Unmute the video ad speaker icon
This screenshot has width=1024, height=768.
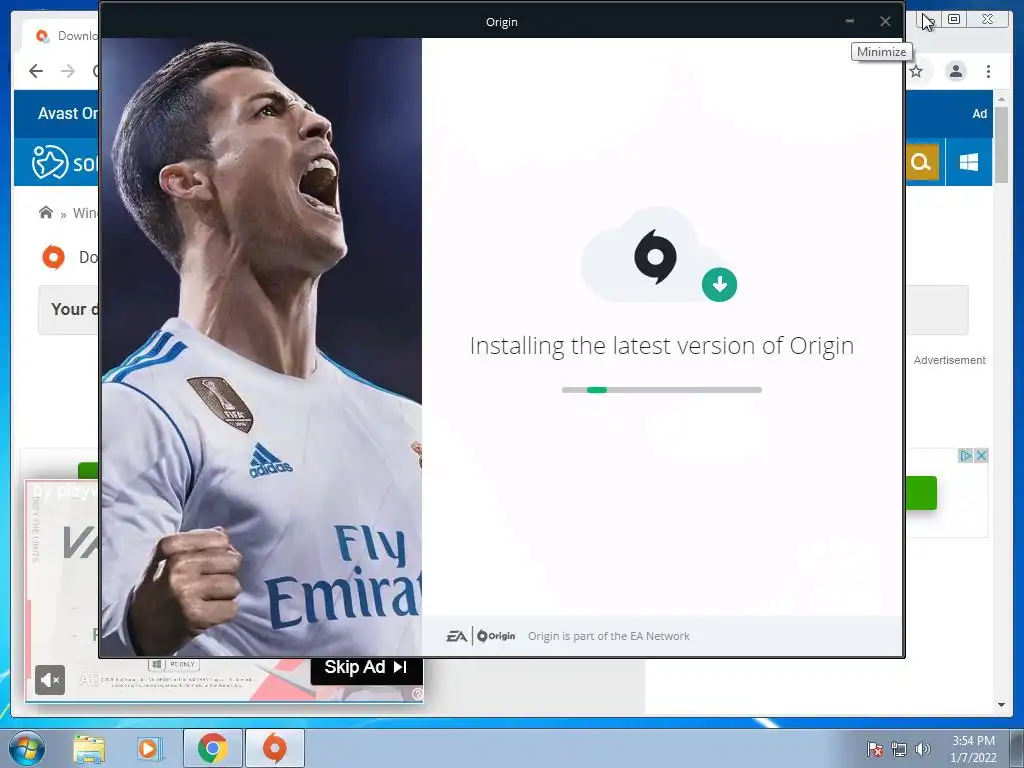coord(50,680)
